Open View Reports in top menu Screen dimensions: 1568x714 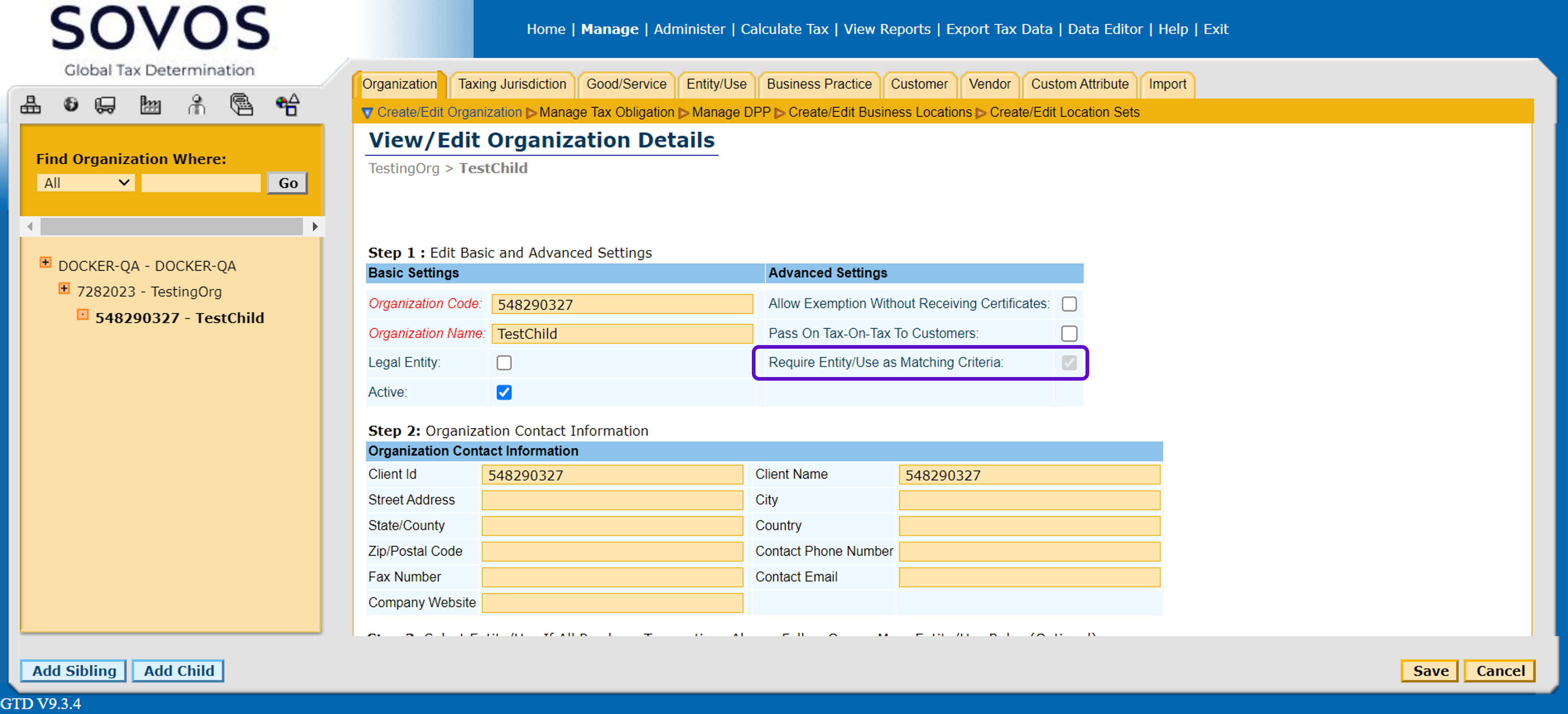tap(886, 29)
